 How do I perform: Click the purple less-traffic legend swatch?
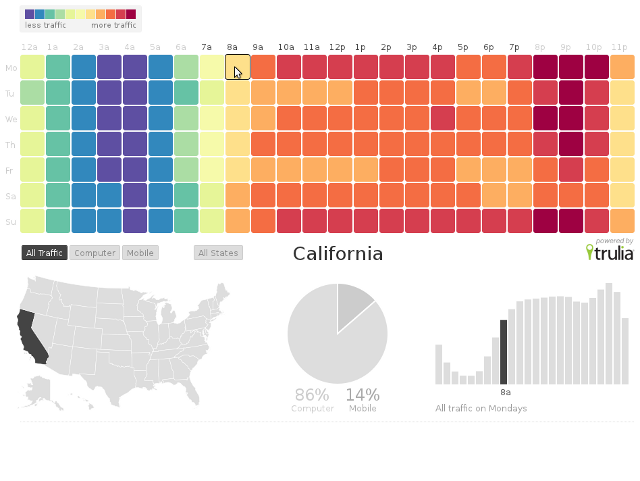(30, 14)
